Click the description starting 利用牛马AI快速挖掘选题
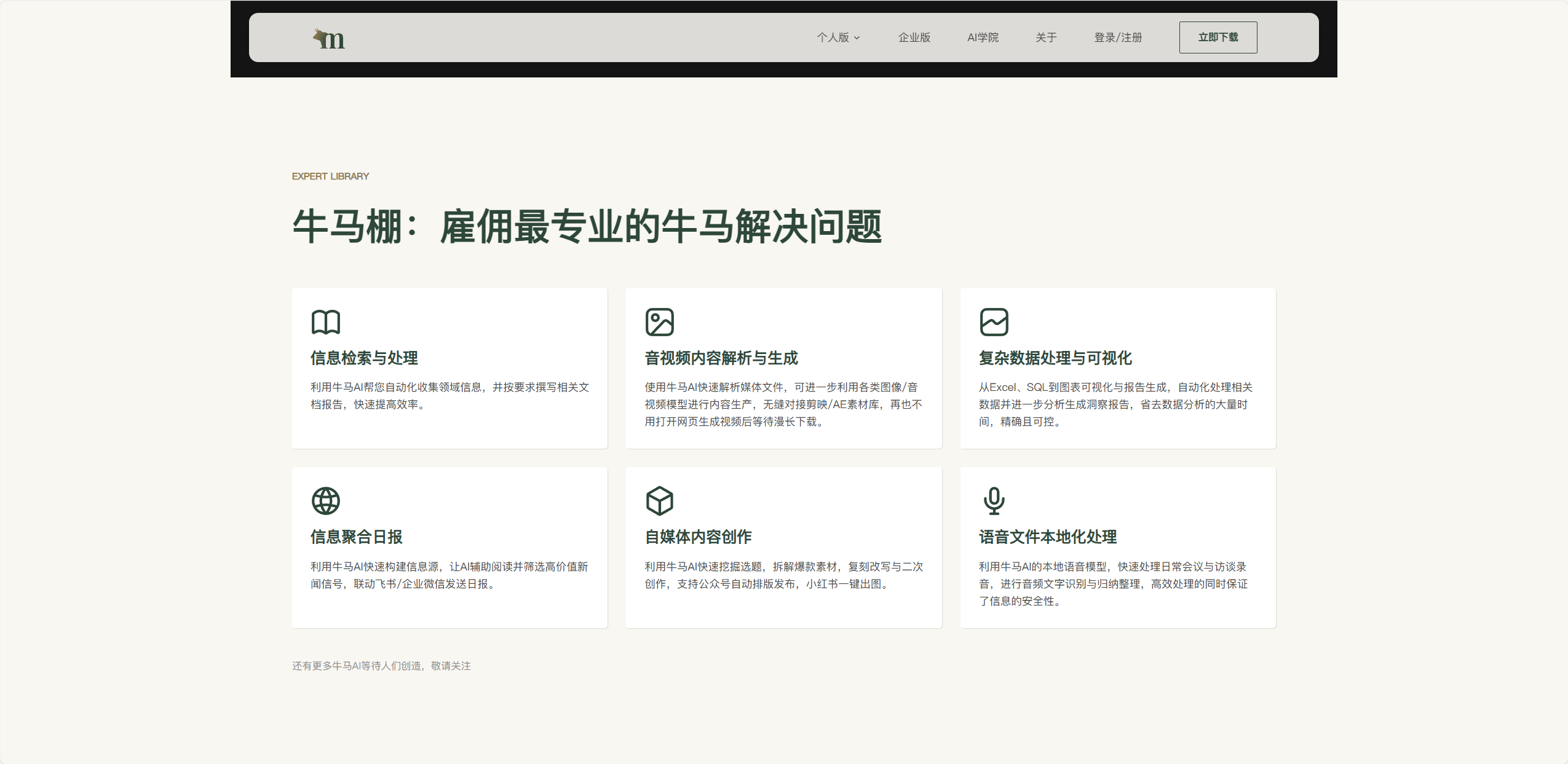This screenshot has width=1568, height=764. click(x=783, y=575)
